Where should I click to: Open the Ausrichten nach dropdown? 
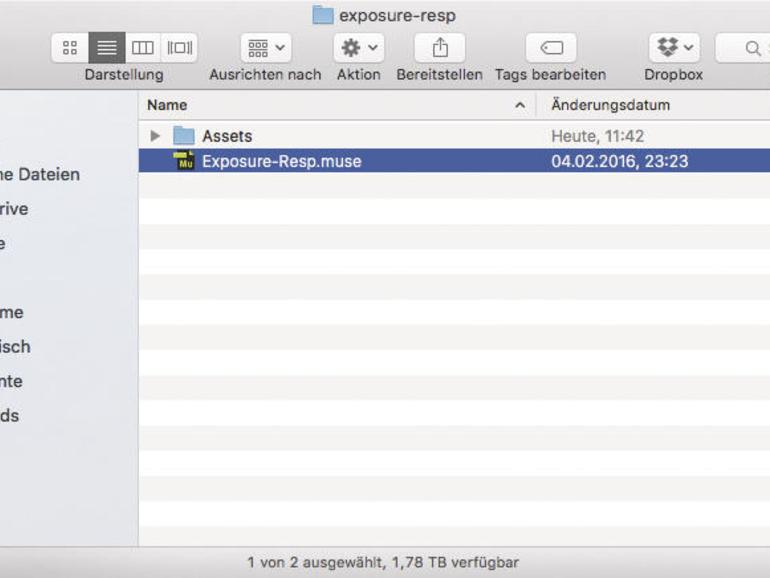click(x=266, y=48)
